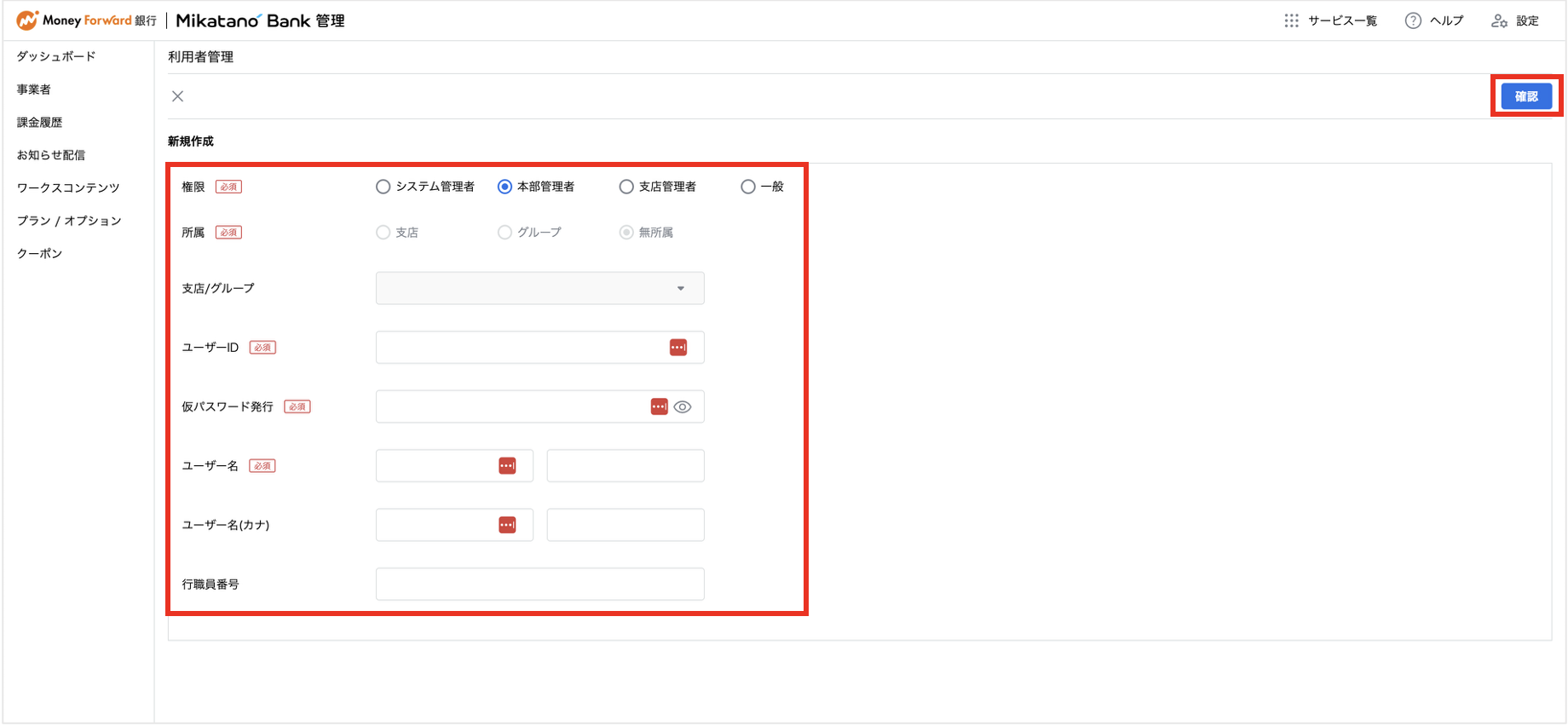This screenshot has height=726, width=1568.
Task: Click into the ユーザーID input field
Action: pyautogui.click(x=540, y=348)
